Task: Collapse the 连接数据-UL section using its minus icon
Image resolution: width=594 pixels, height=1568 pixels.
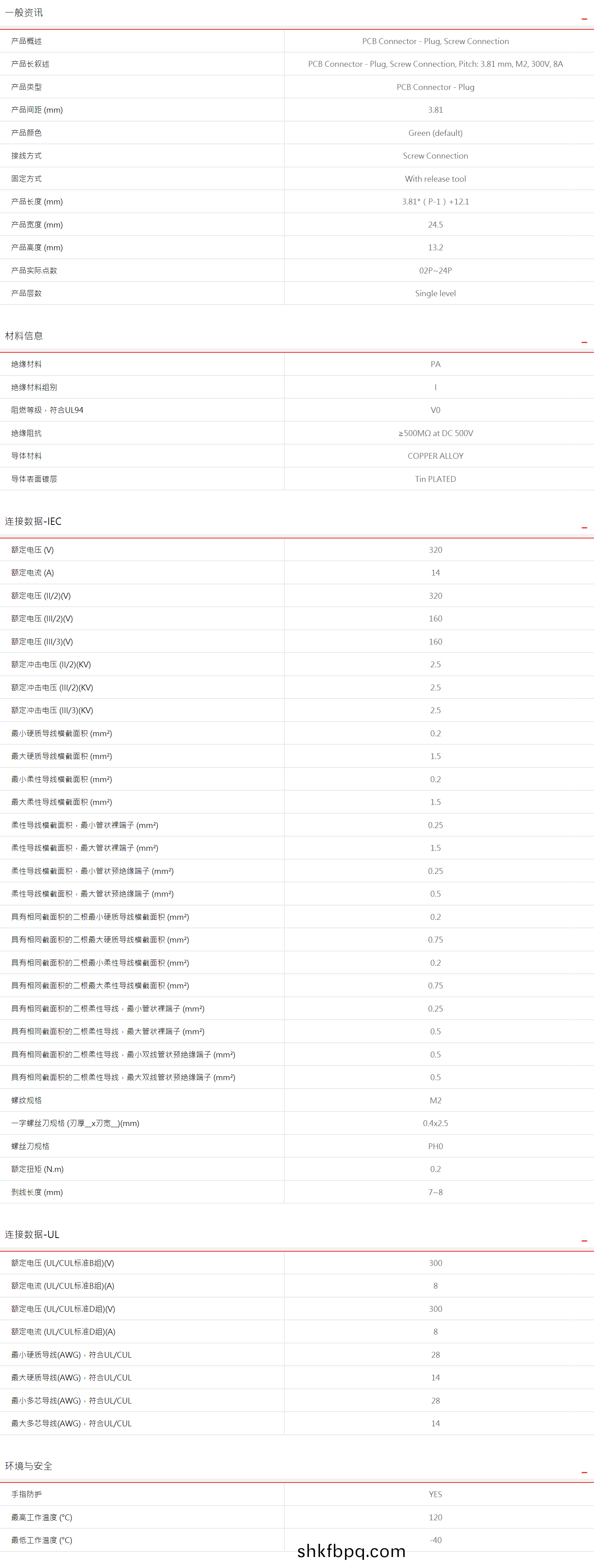Action: [584, 1241]
